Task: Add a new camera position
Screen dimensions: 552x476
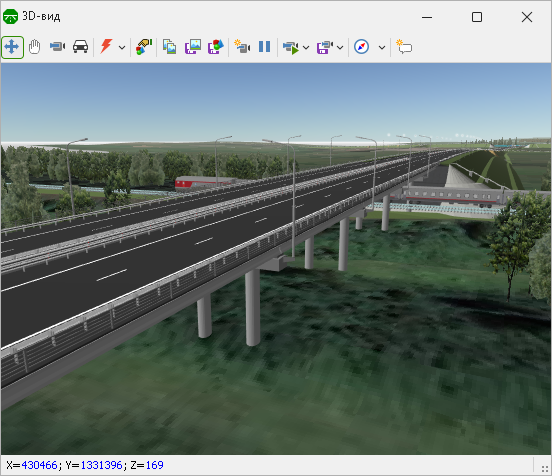Action: 242,46
